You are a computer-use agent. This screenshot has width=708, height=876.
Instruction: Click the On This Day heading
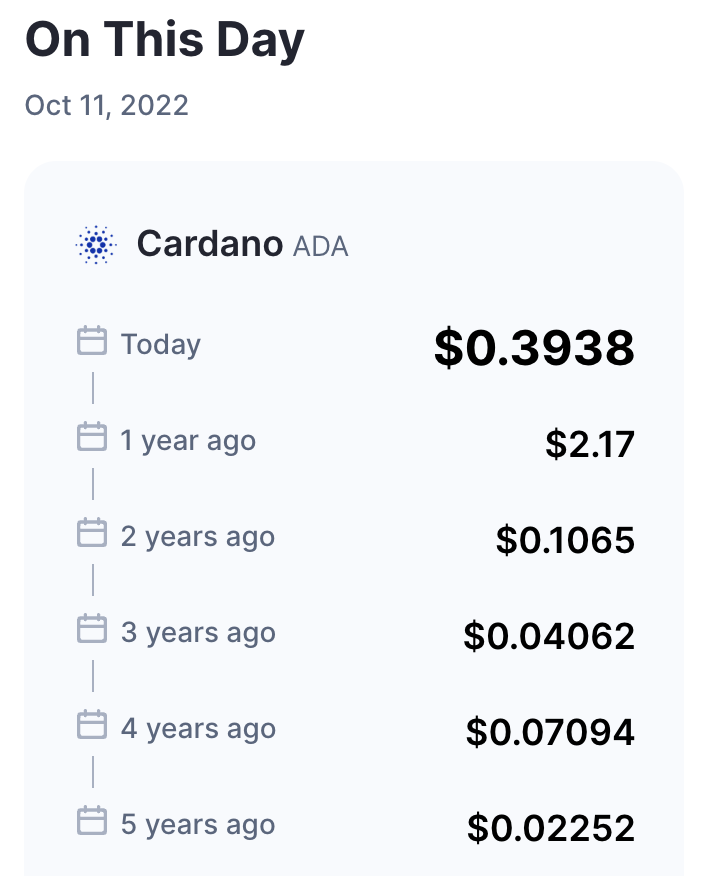tap(165, 41)
